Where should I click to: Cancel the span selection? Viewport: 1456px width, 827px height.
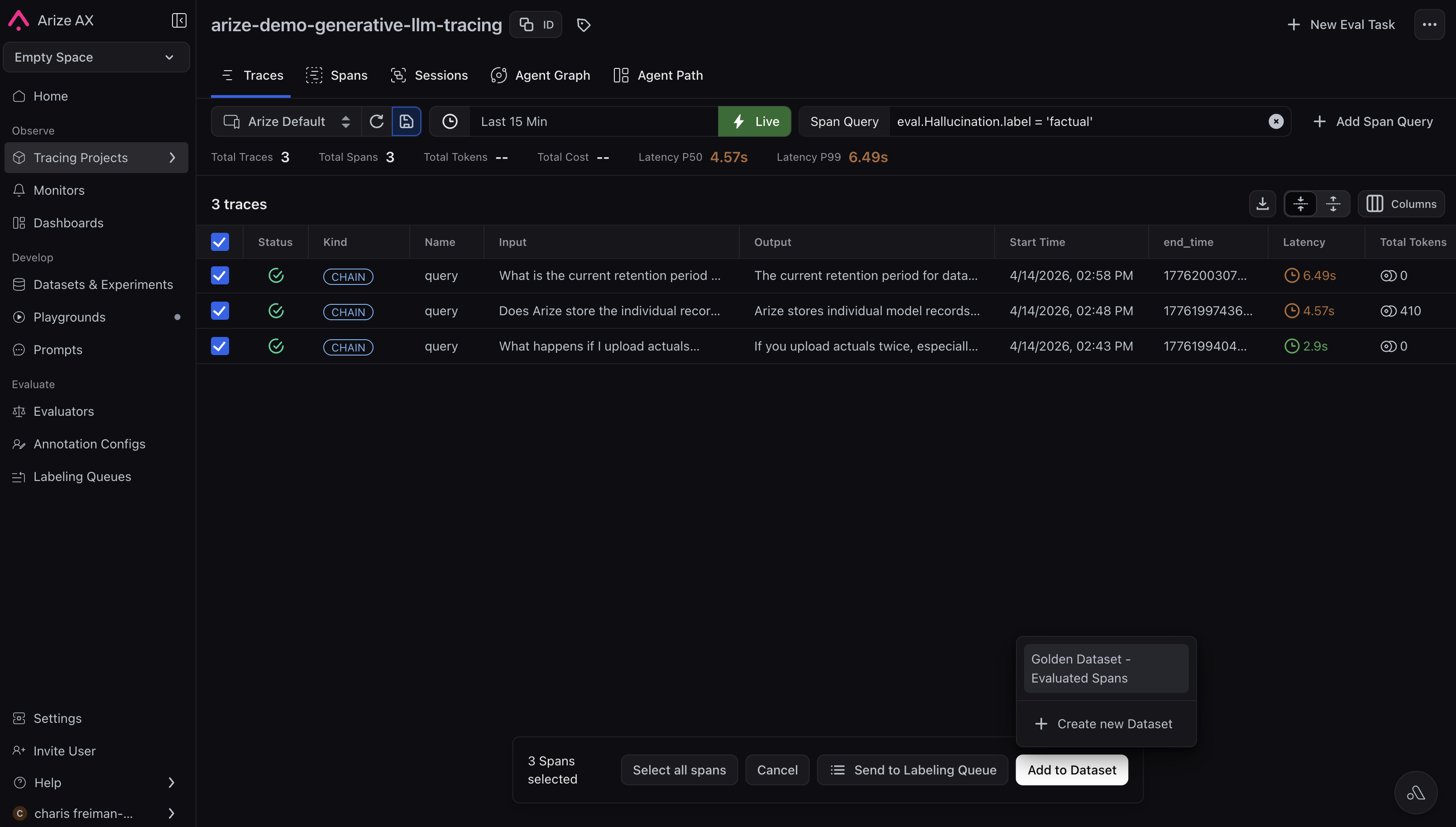[x=777, y=770]
